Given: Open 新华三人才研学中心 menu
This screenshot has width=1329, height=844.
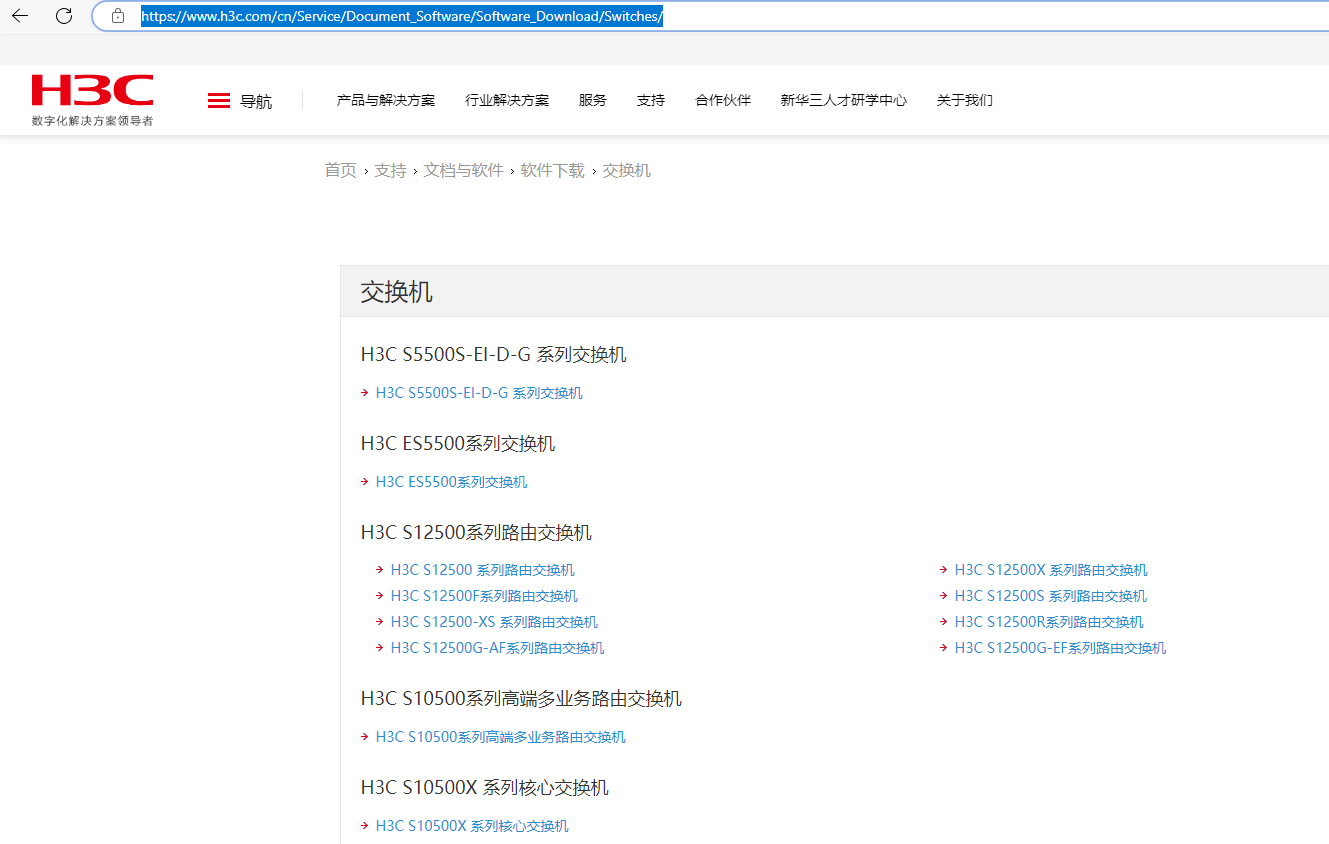Looking at the screenshot, I should coord(844,100).
